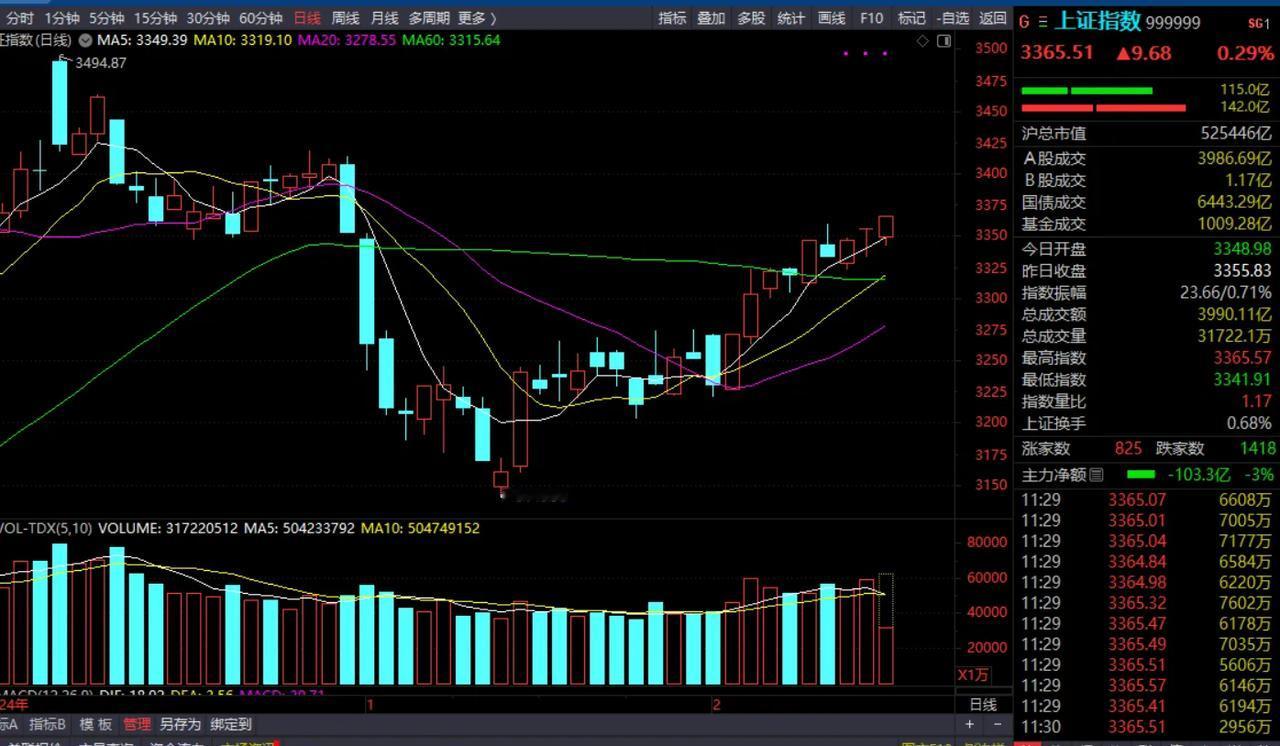Click the diamond icon above the price axis
The height and width of the screenshot is (746, 1280).
[x=924, y=41]
